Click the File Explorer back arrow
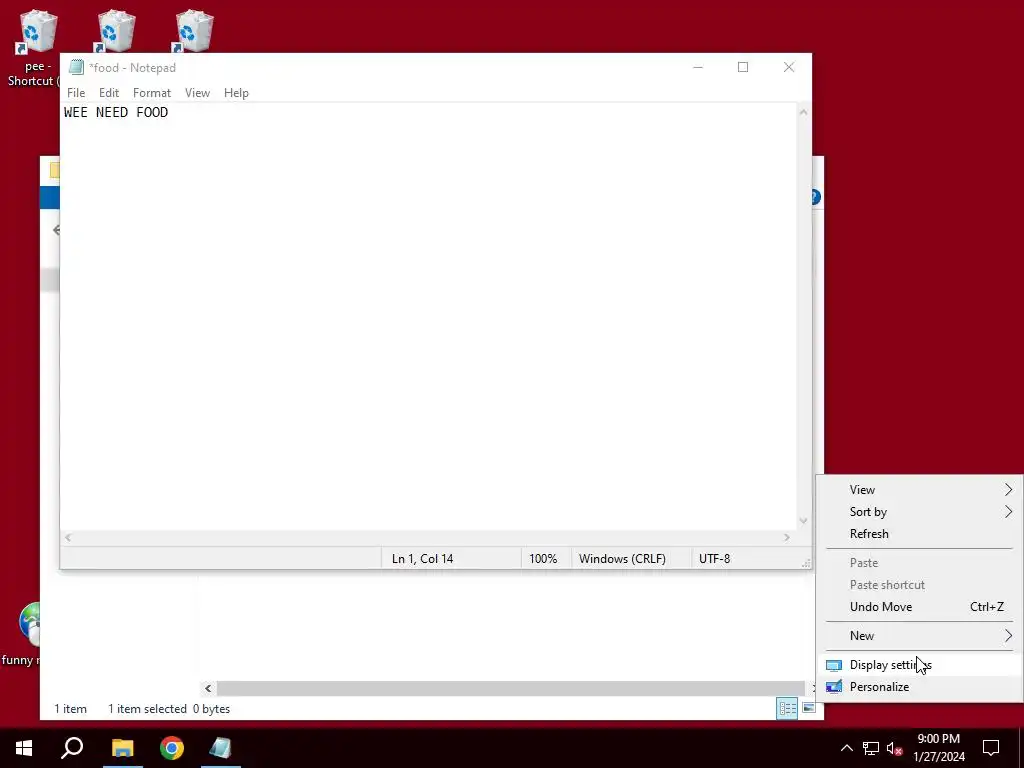The height and width of the screenshot is (768, 1024). coord(56,230)
